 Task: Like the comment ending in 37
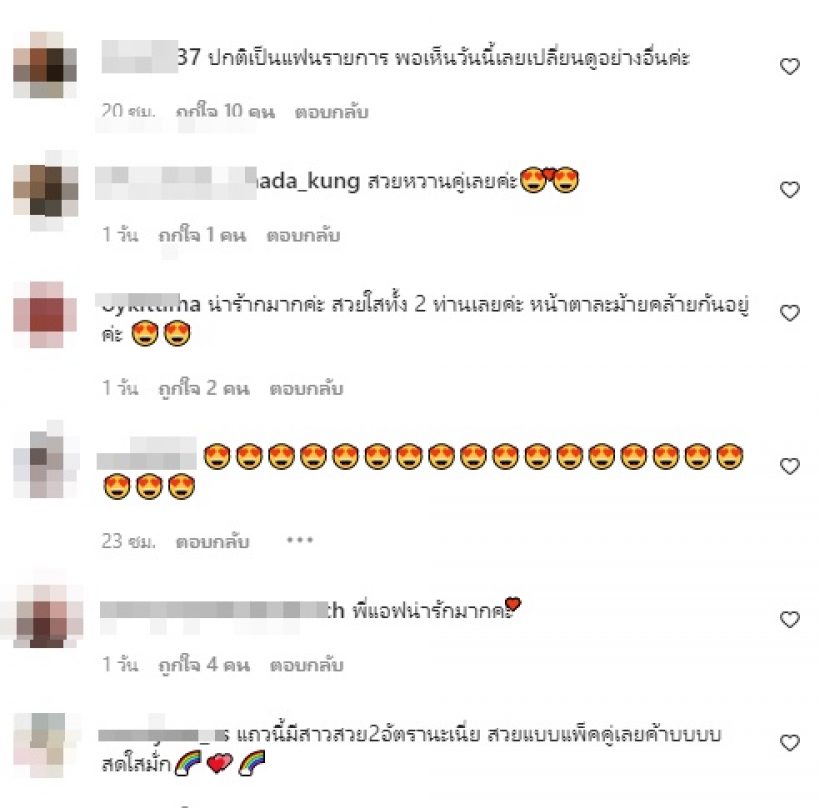pyautogui.click(x=790, y=66)
